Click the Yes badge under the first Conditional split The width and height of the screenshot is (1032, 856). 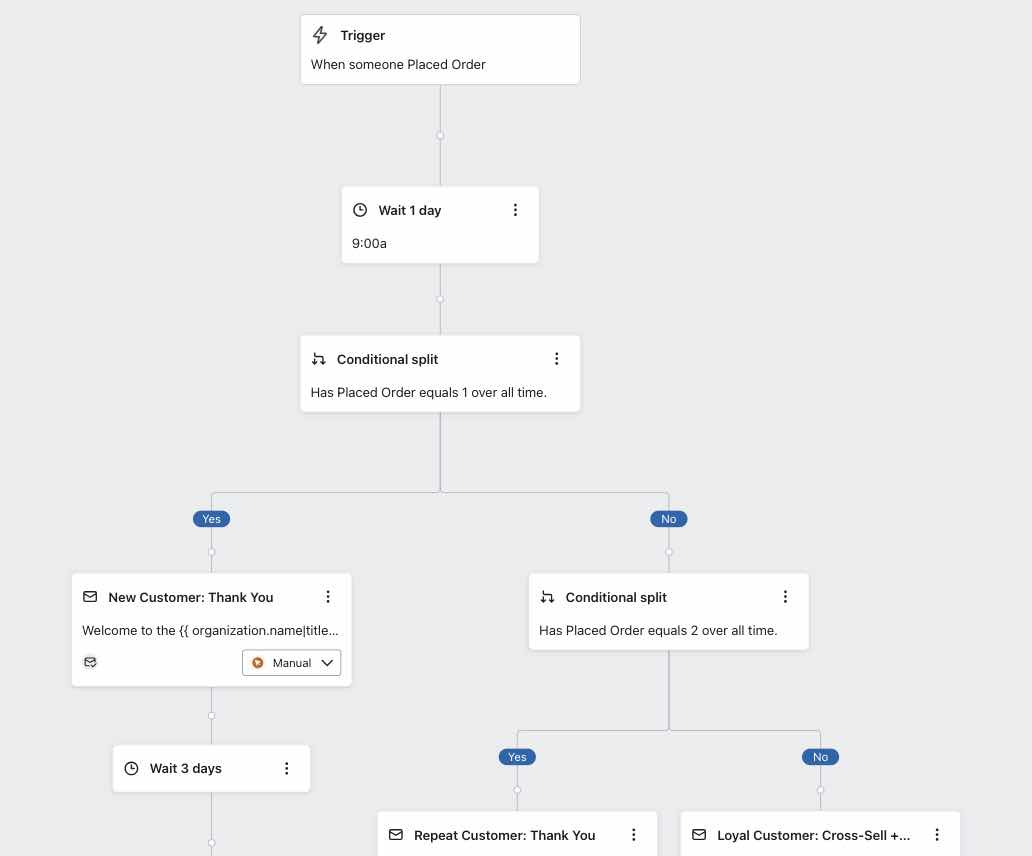(x=211, y=518)
